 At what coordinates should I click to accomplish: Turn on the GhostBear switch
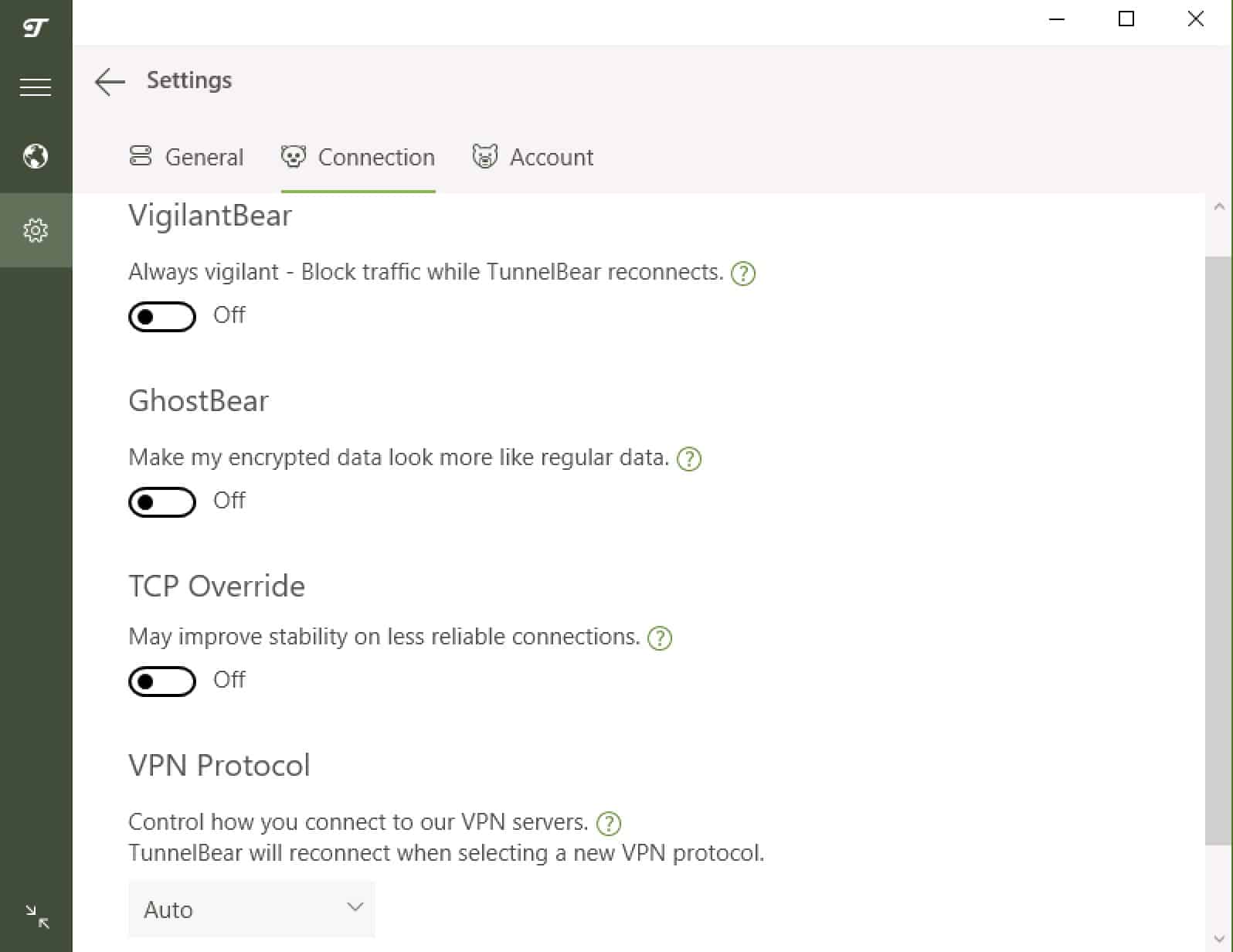(162, 502)
